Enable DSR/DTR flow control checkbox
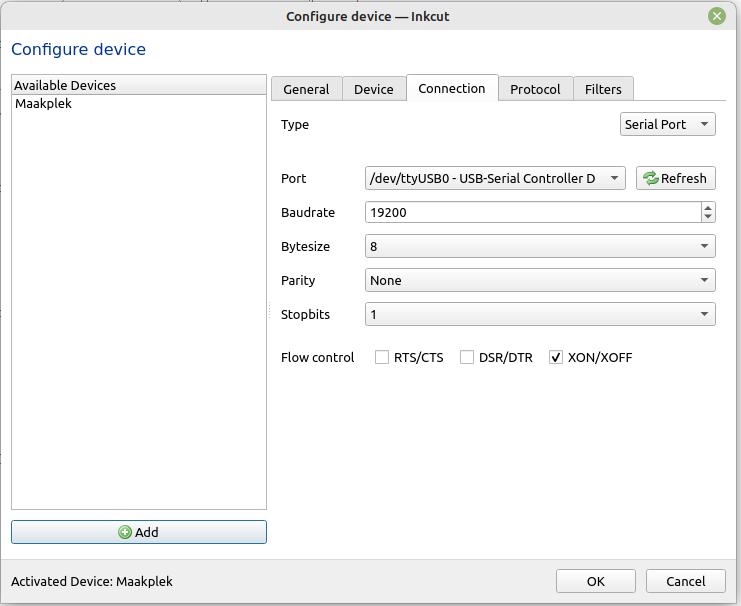Image resolution: width=741 pixels, height=606 pixels. point(467,357)
